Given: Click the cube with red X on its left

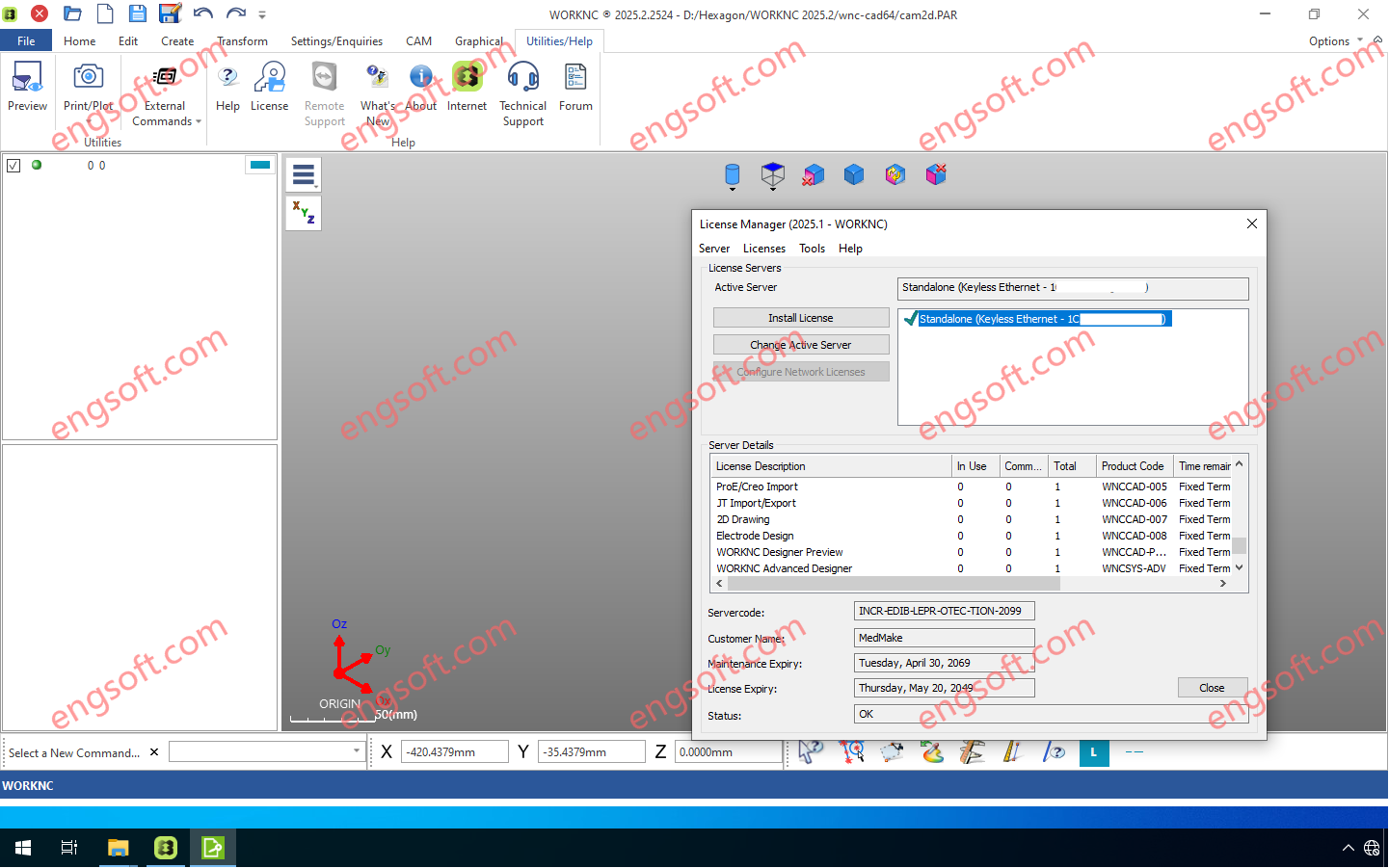Looking at the screenshot, I should [814, 175].
